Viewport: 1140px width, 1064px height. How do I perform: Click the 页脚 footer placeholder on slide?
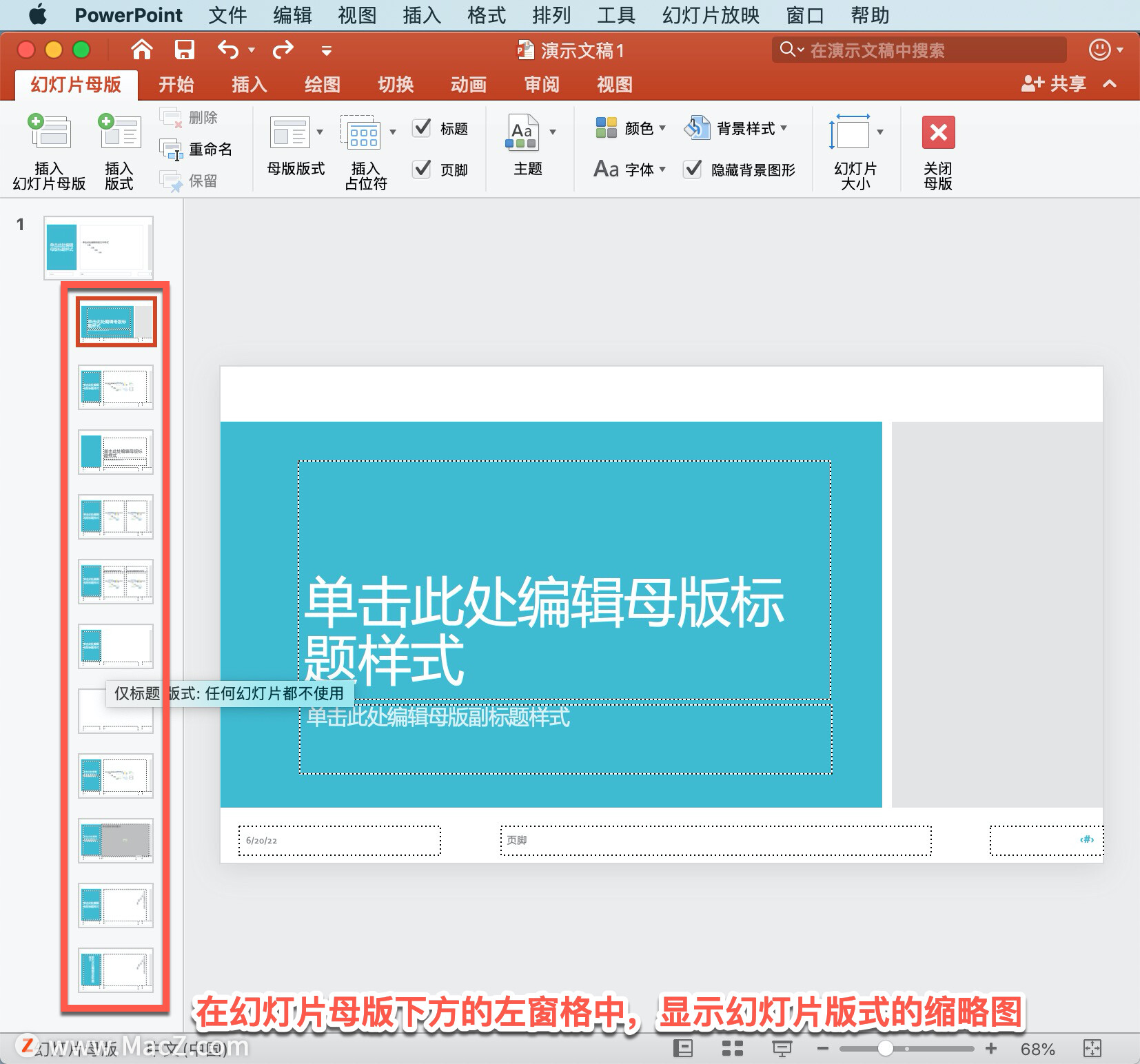click(715, 840)
